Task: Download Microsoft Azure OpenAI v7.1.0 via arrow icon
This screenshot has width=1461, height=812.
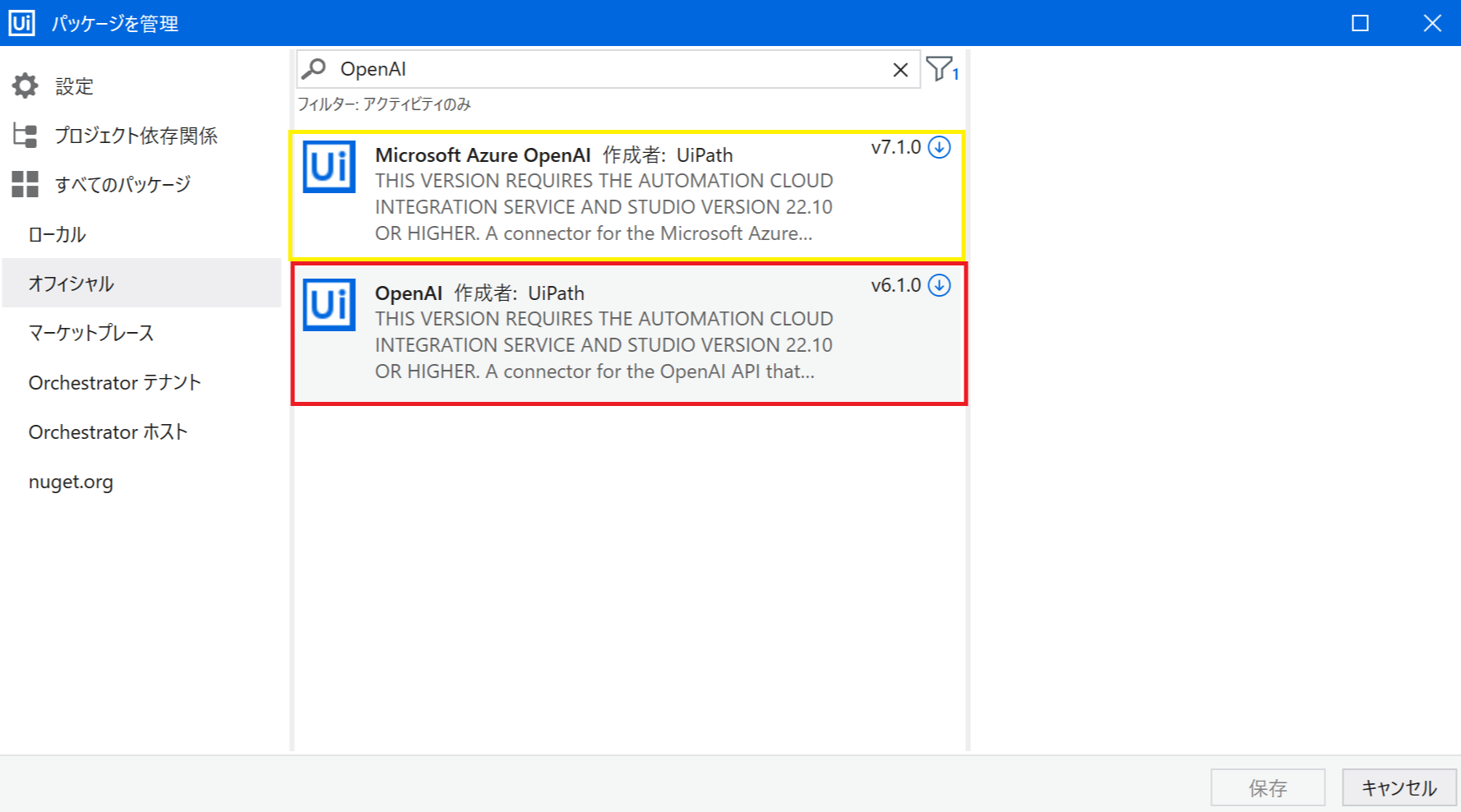Action: tap(939, 147)
